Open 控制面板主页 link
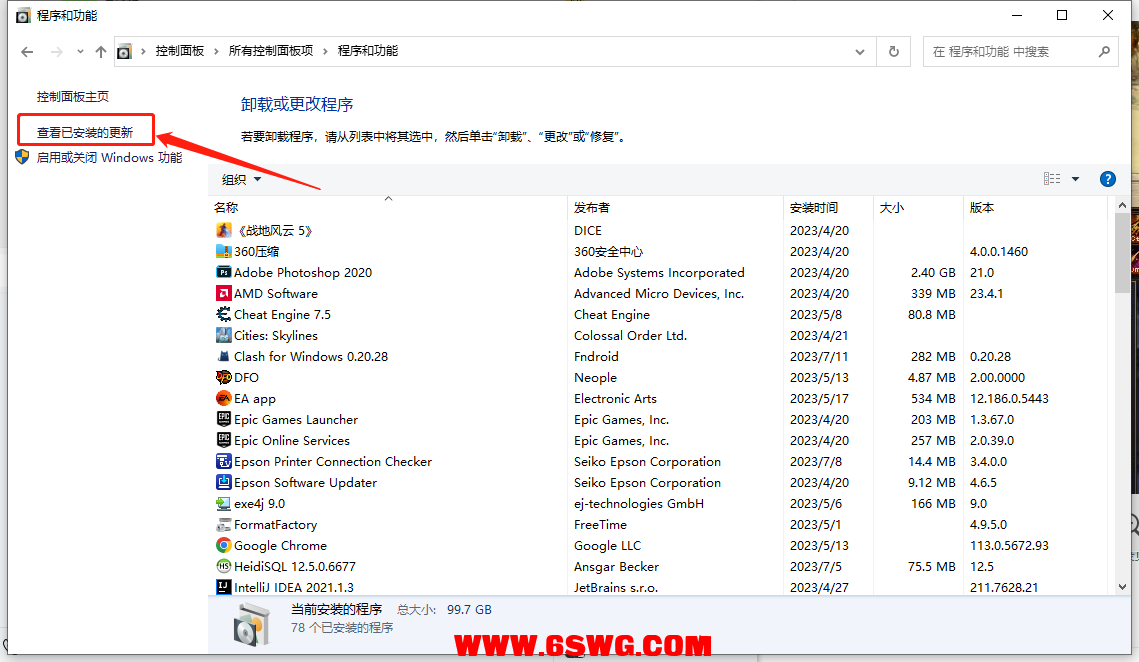This screenshot has height=662, width=1139. [73, 97]
